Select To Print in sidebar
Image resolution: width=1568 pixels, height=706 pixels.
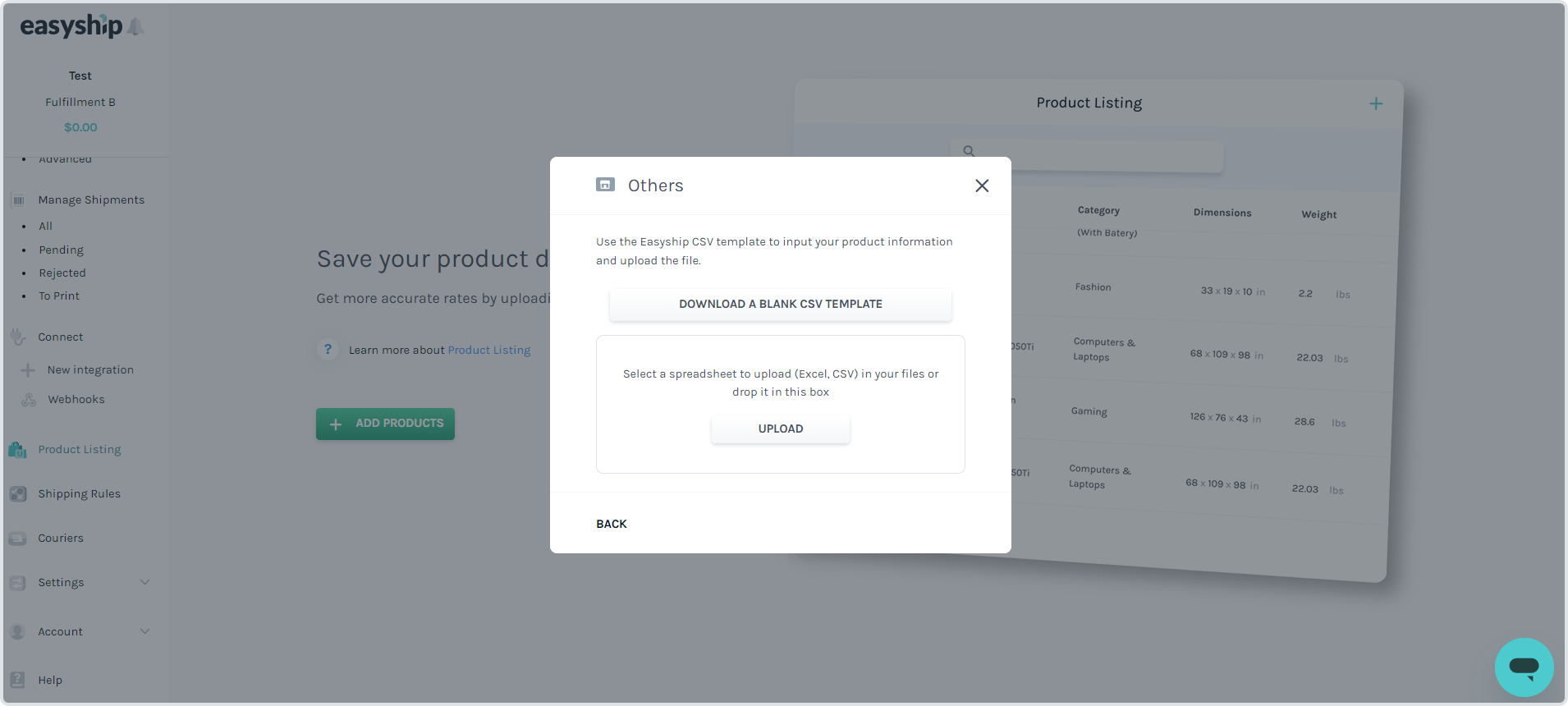(59, 296)
